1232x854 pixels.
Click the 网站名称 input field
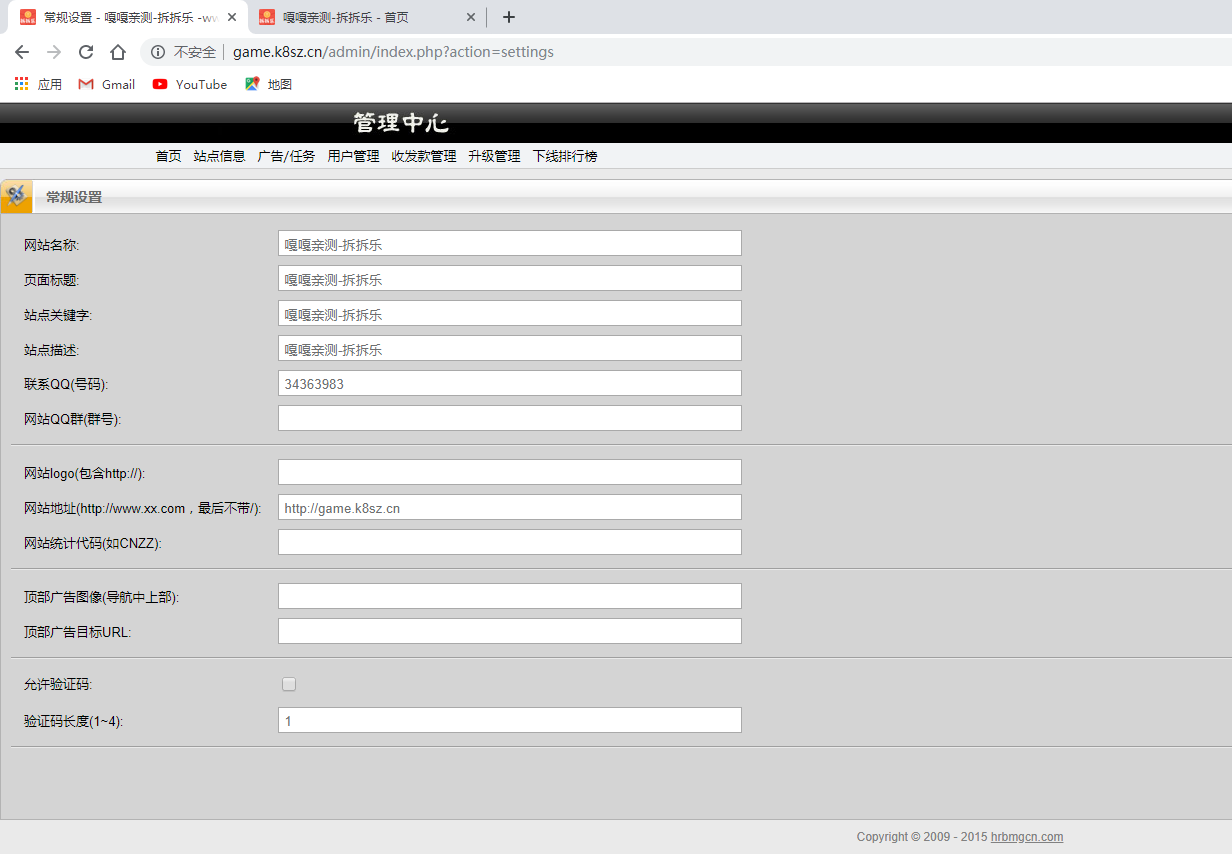point(509,244)
